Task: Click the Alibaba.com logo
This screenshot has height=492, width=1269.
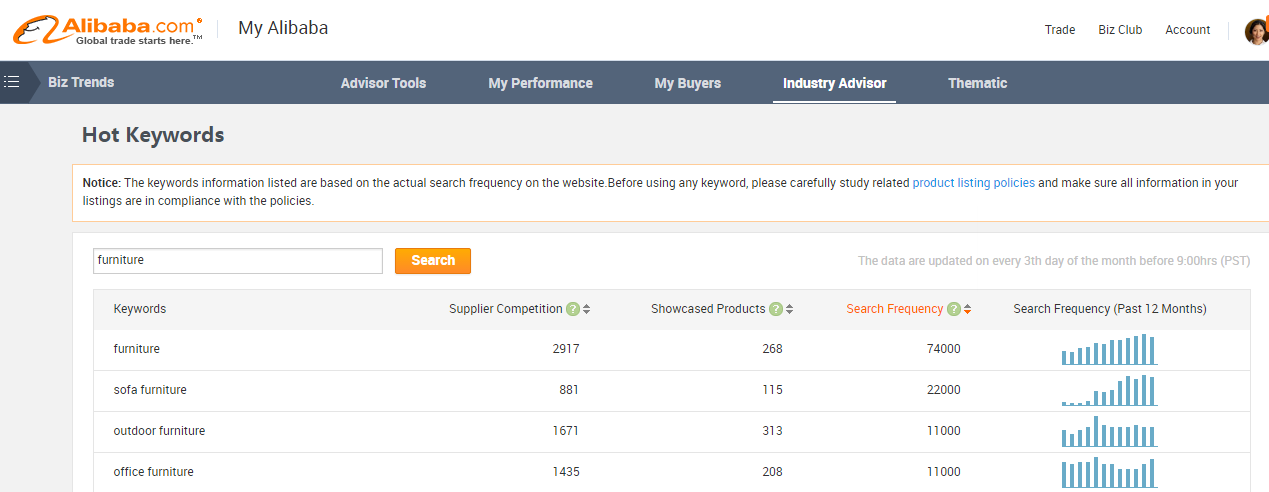Action: (108, 29)
